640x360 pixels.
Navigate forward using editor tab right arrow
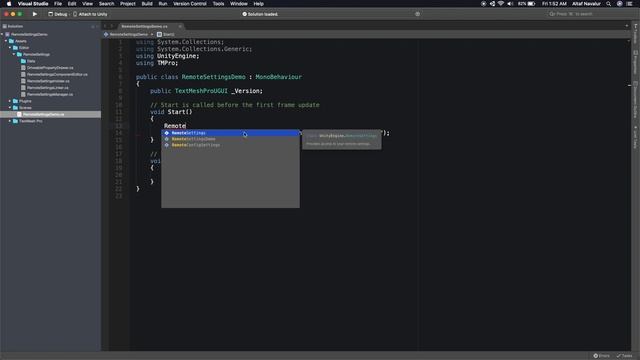[x=112, y=26]
